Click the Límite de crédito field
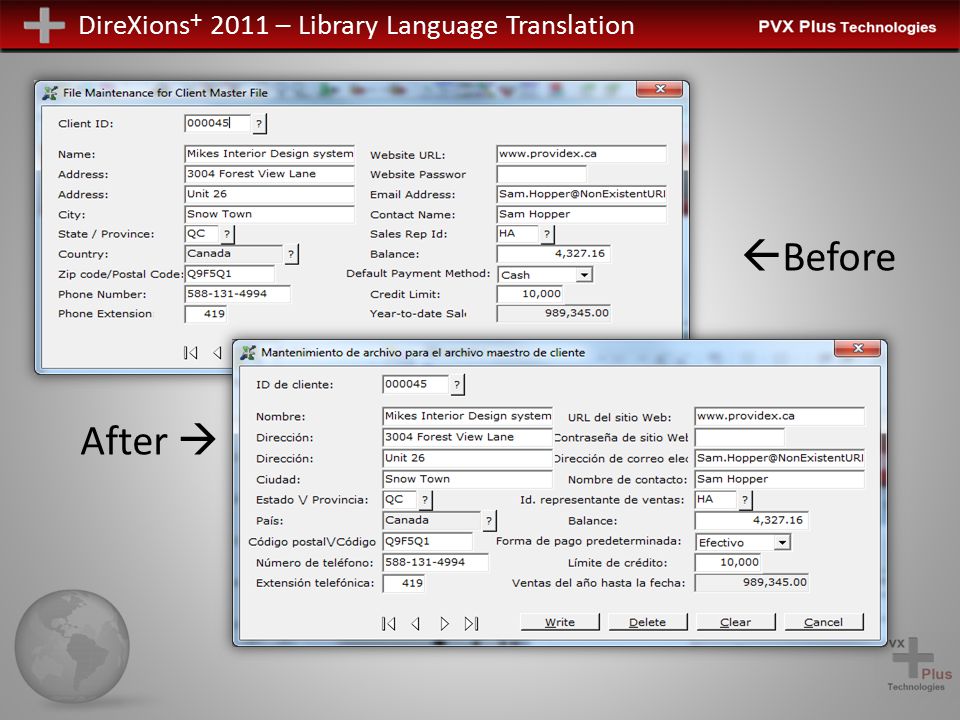960x720 pixels. [x=728, y=563]
